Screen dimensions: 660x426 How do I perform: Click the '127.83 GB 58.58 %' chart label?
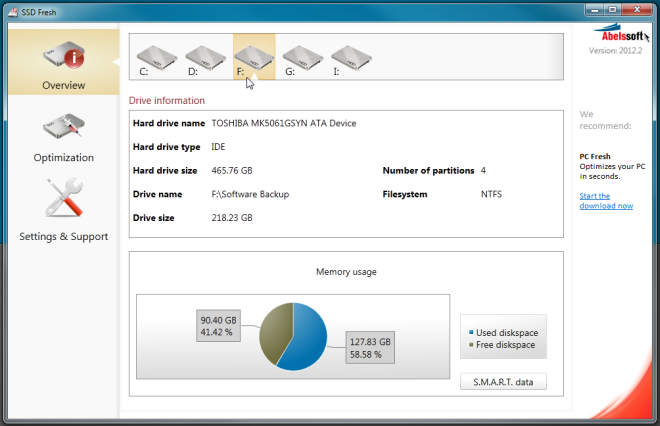pos(370,348)
